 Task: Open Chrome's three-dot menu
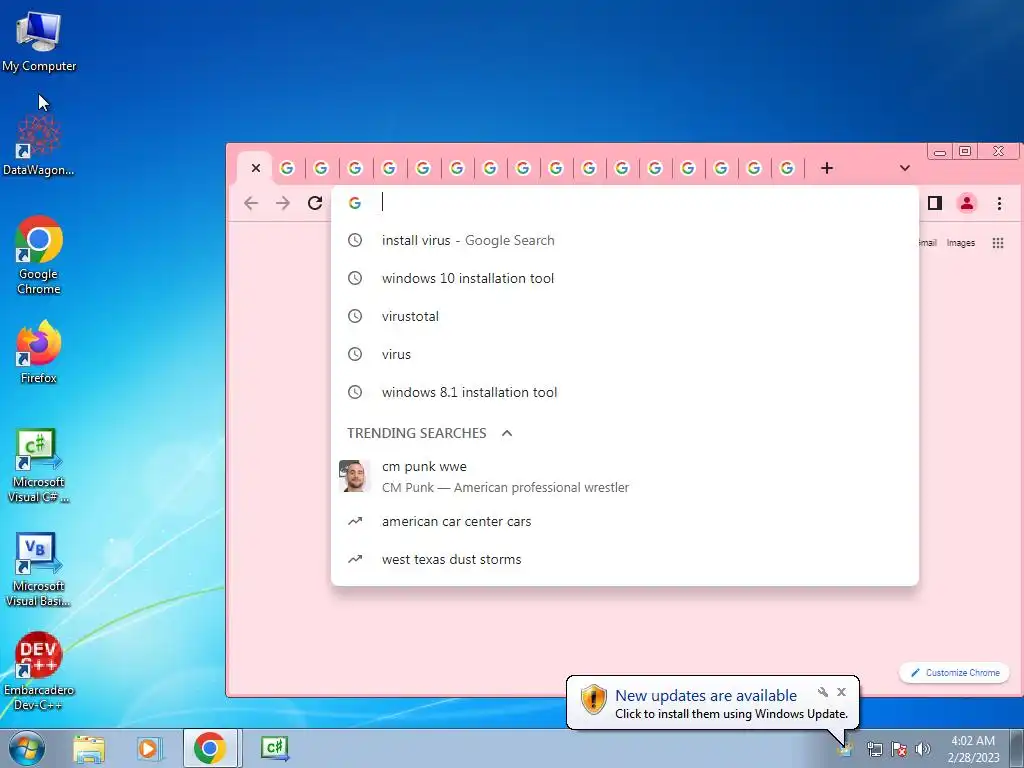[999, 203]
